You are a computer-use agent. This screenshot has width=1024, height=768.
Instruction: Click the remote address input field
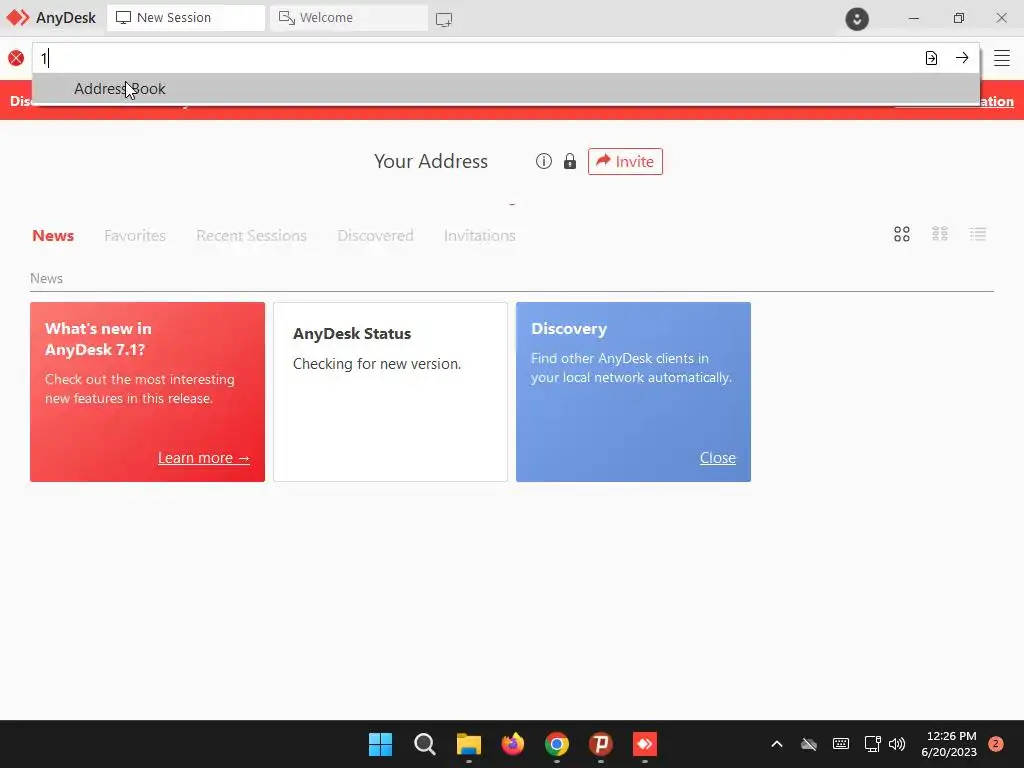coord(477,58)
